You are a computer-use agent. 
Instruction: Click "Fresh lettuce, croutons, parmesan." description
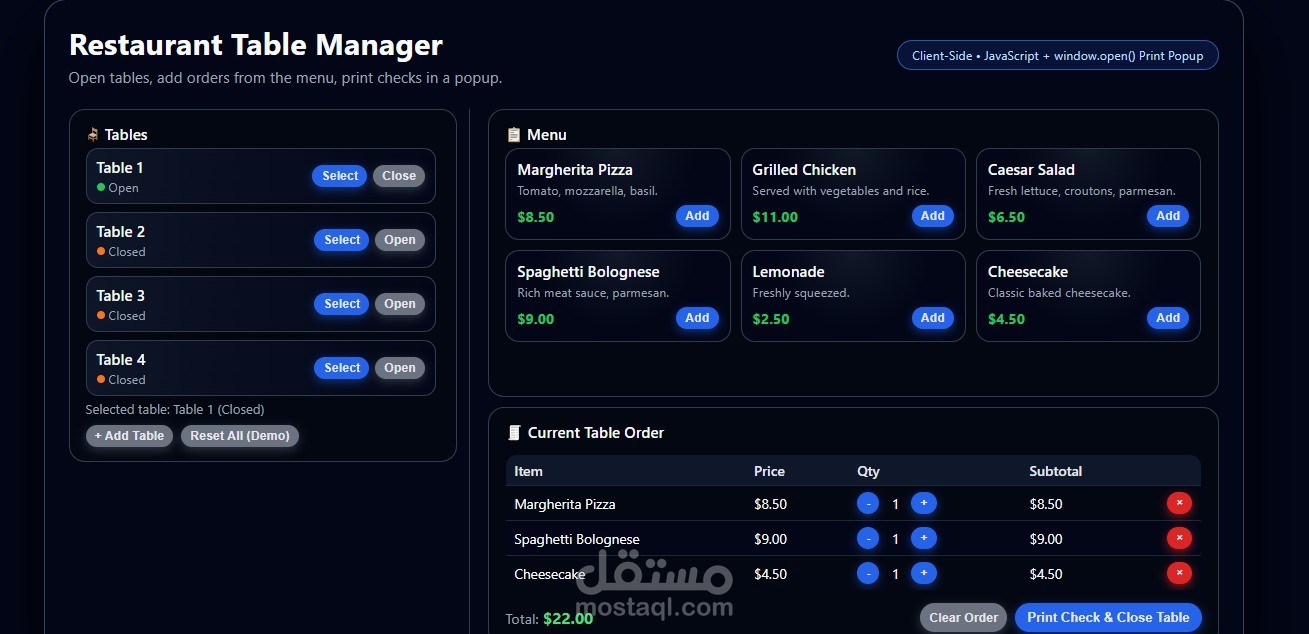pos(1082,191)
